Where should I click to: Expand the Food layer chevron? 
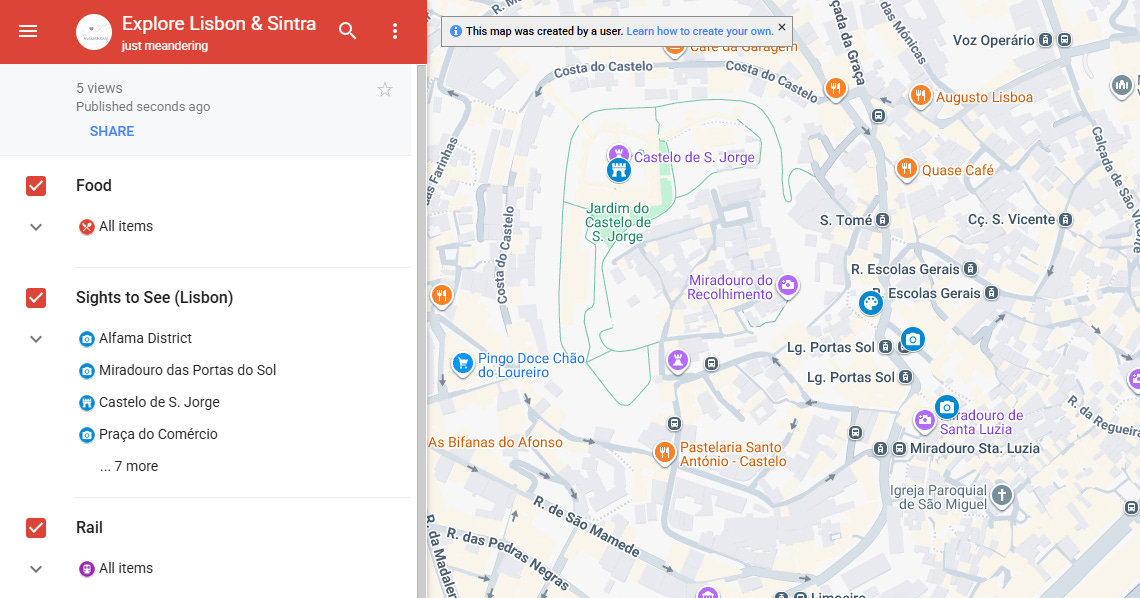[36, 227]
